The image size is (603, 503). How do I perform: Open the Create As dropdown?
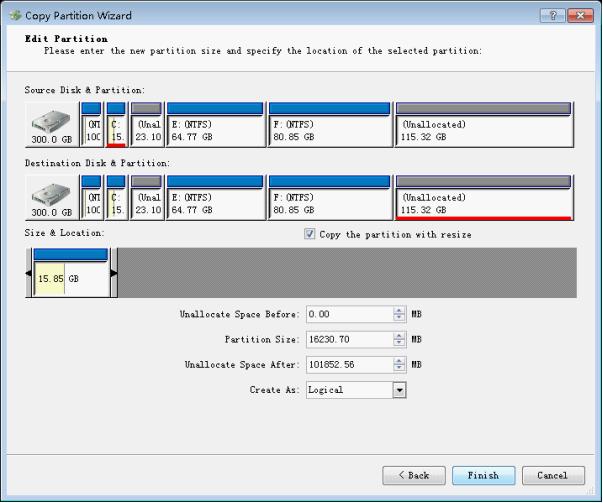point(399,390)
